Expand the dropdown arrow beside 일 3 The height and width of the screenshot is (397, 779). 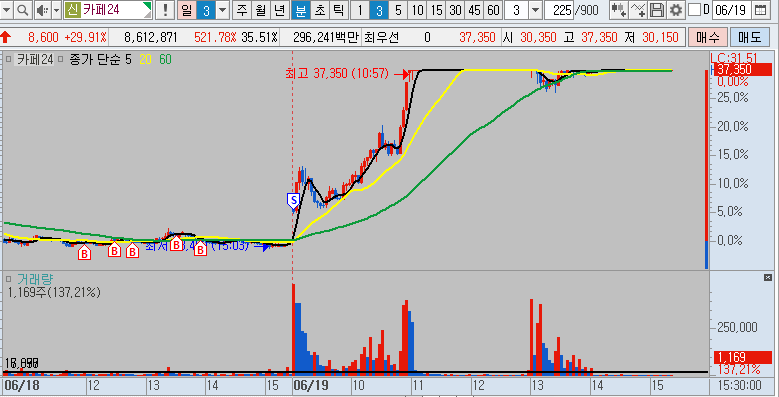[x=223, y=10]
